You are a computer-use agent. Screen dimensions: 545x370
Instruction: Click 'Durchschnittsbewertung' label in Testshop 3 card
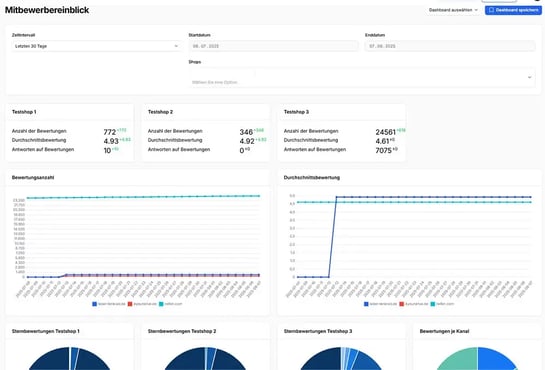(311, 140)
